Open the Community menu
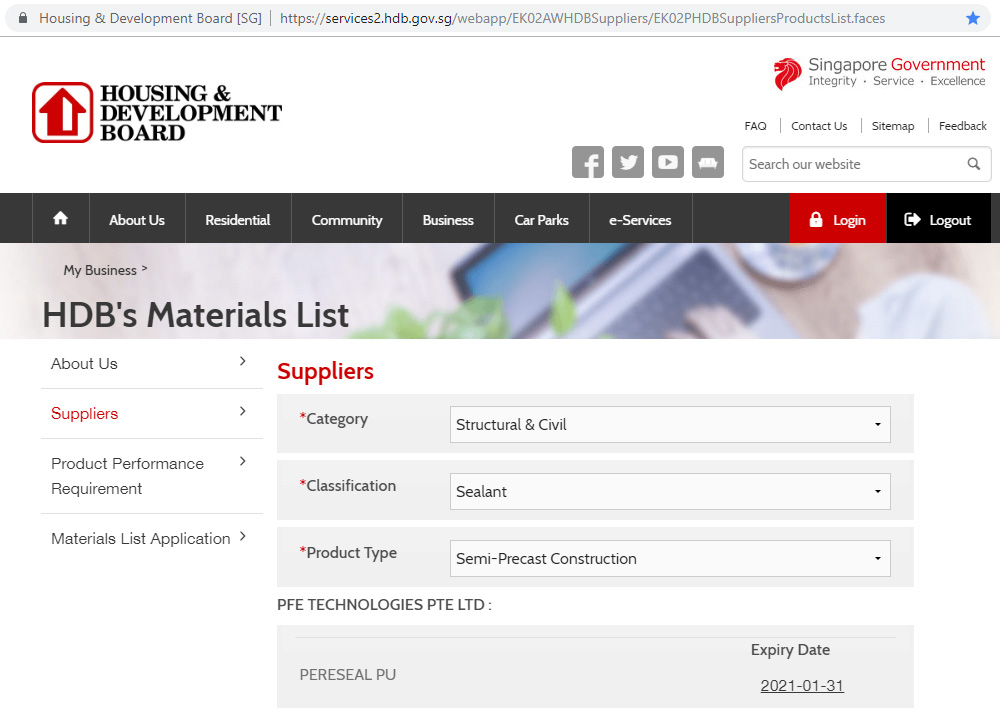 [x=347, y=220]
